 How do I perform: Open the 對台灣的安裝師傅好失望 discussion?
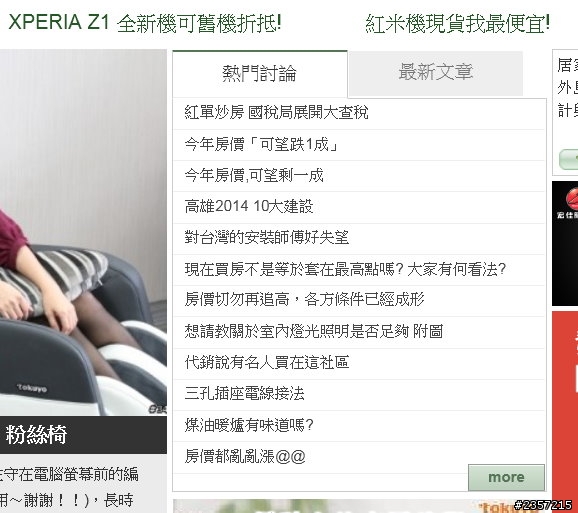pyautogui.click(x=267, y=237)
